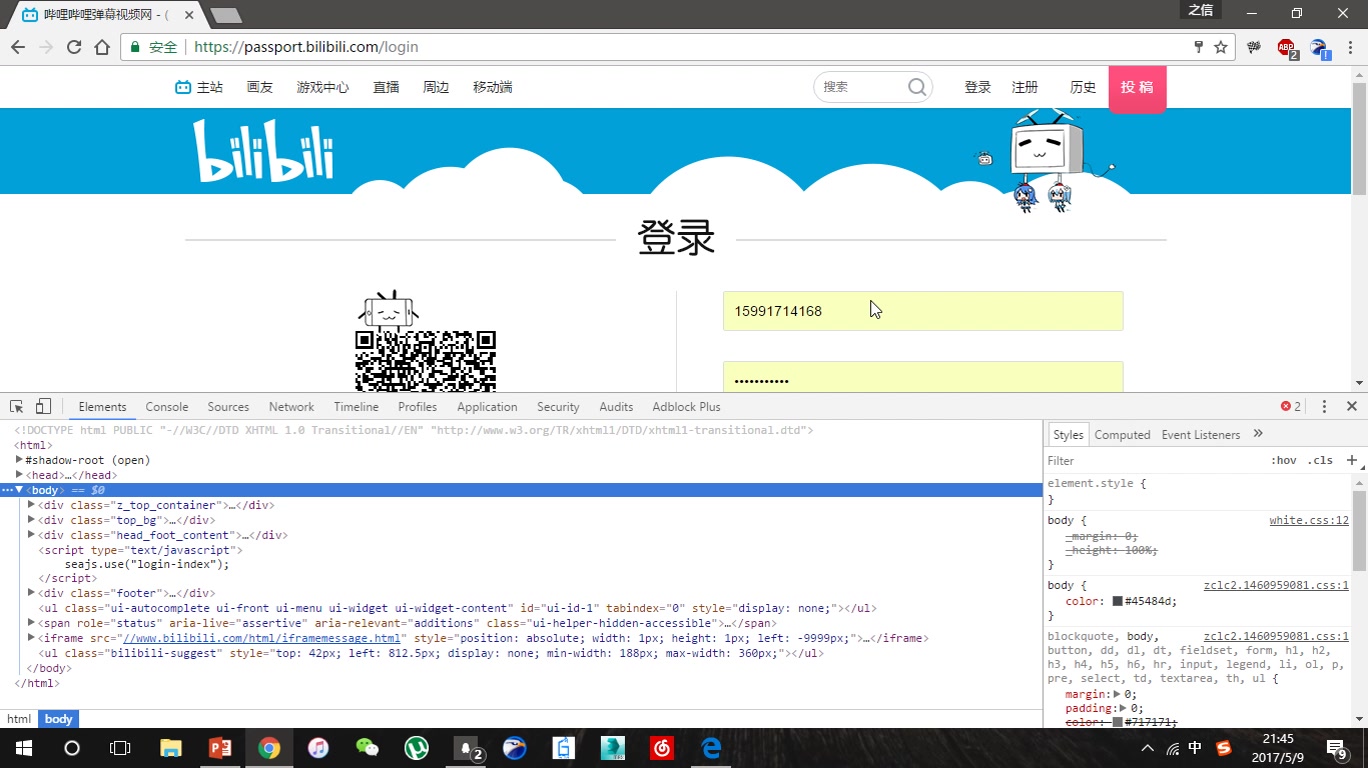
Task: Open the Application tab
Action: tap(487, 406)
